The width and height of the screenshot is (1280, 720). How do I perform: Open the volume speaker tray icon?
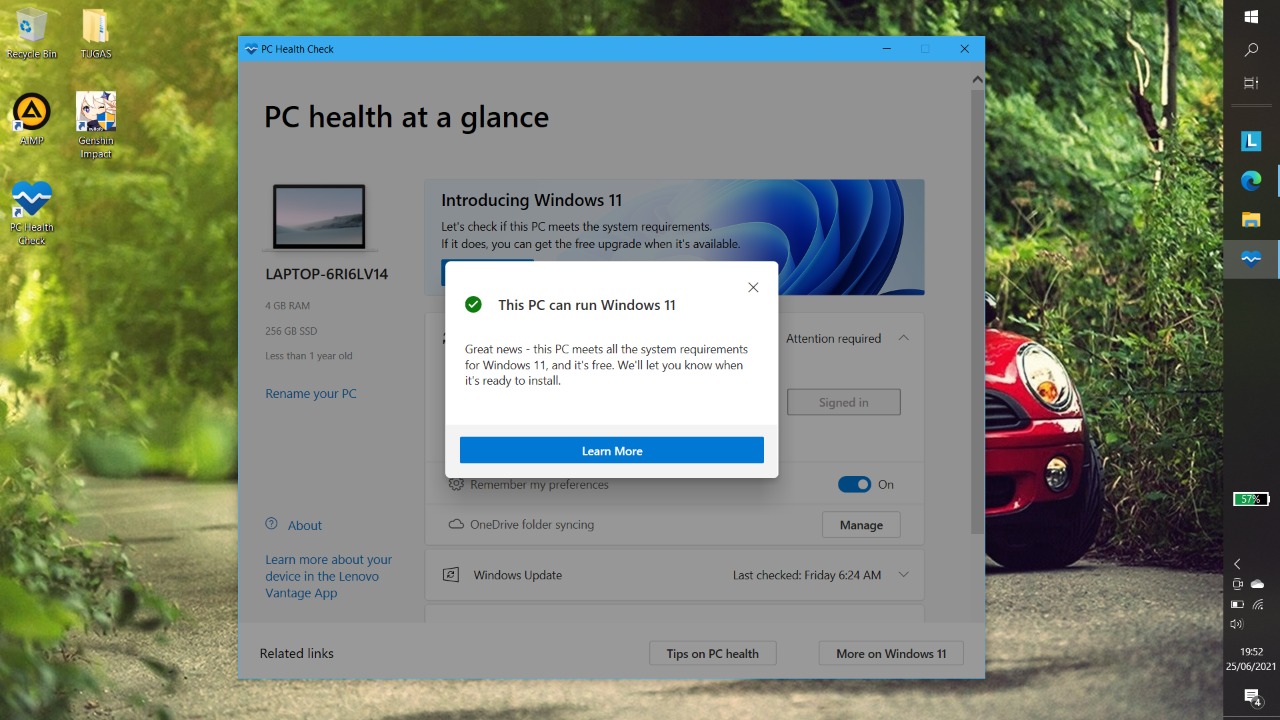1237,624
